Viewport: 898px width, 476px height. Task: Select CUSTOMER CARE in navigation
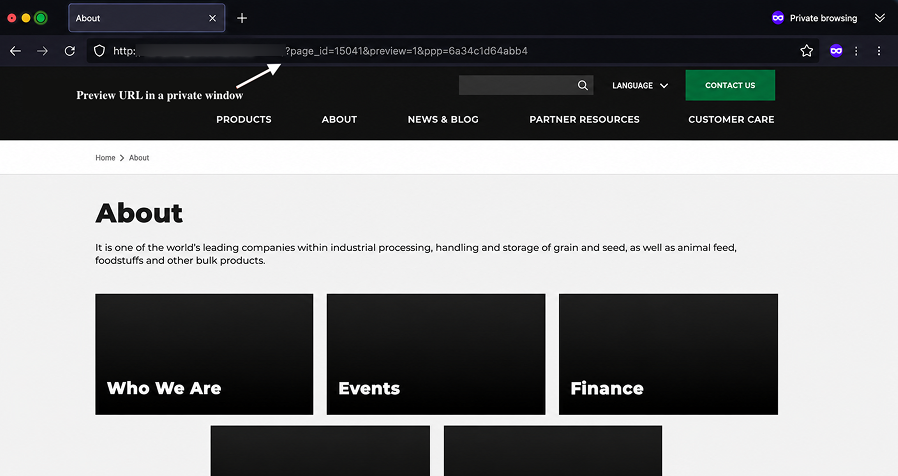pos(731,119)
